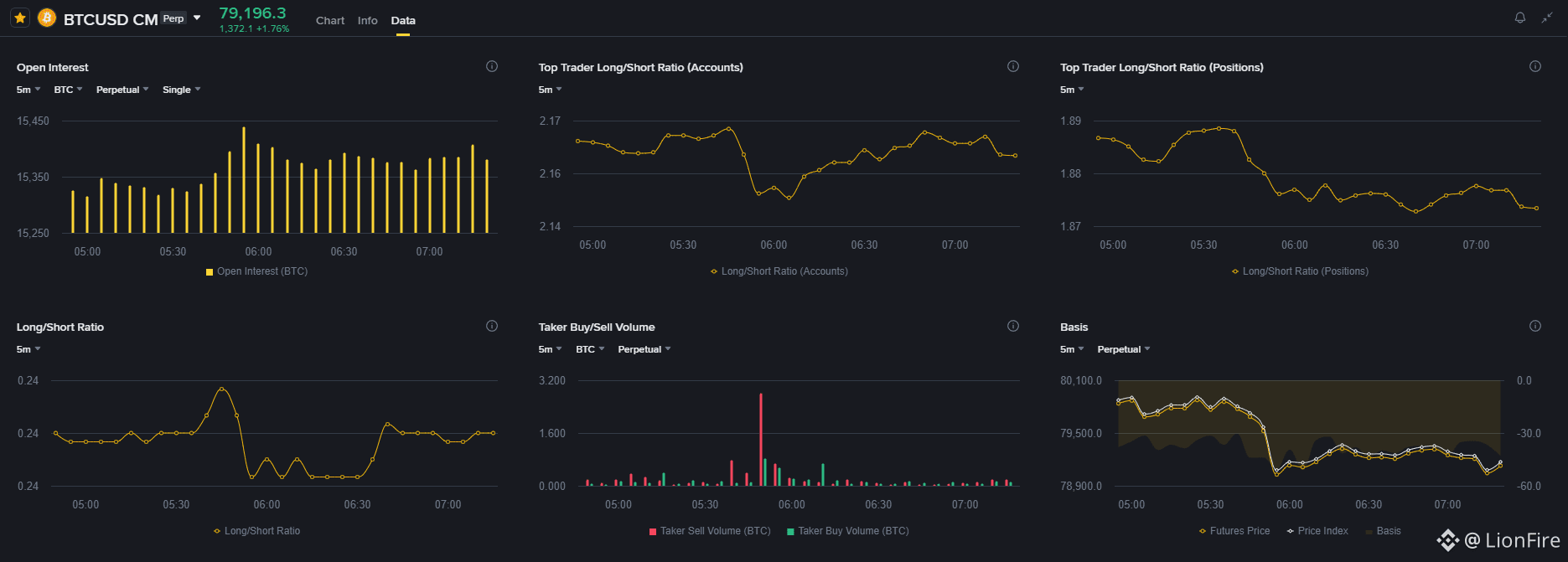Toggle Long/Short Ratio (Accounts) legend series
The image size is (1568, 562).
point(779,271)
